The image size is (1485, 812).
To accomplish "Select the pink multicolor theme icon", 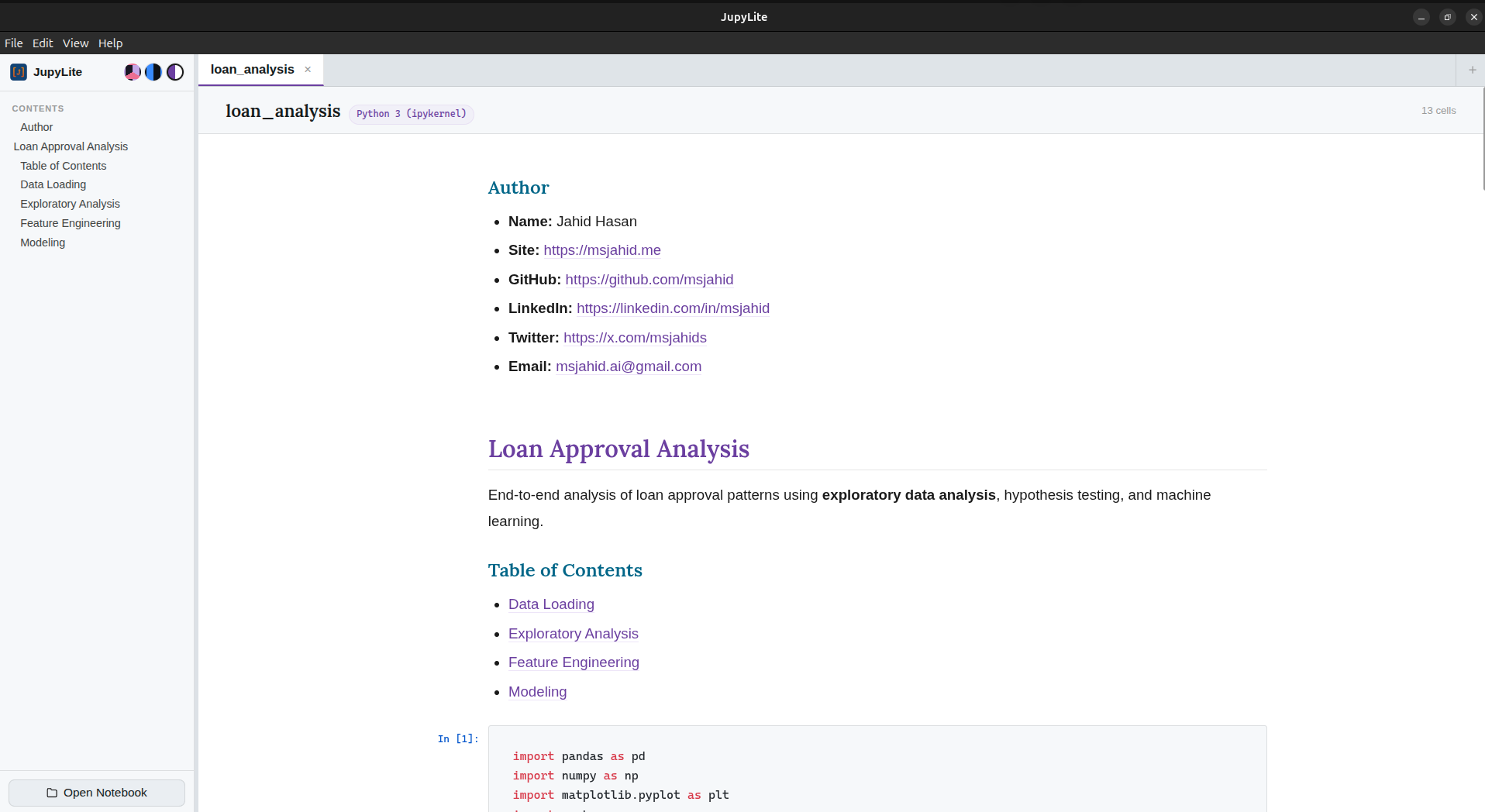I will (x=132, y=71).
